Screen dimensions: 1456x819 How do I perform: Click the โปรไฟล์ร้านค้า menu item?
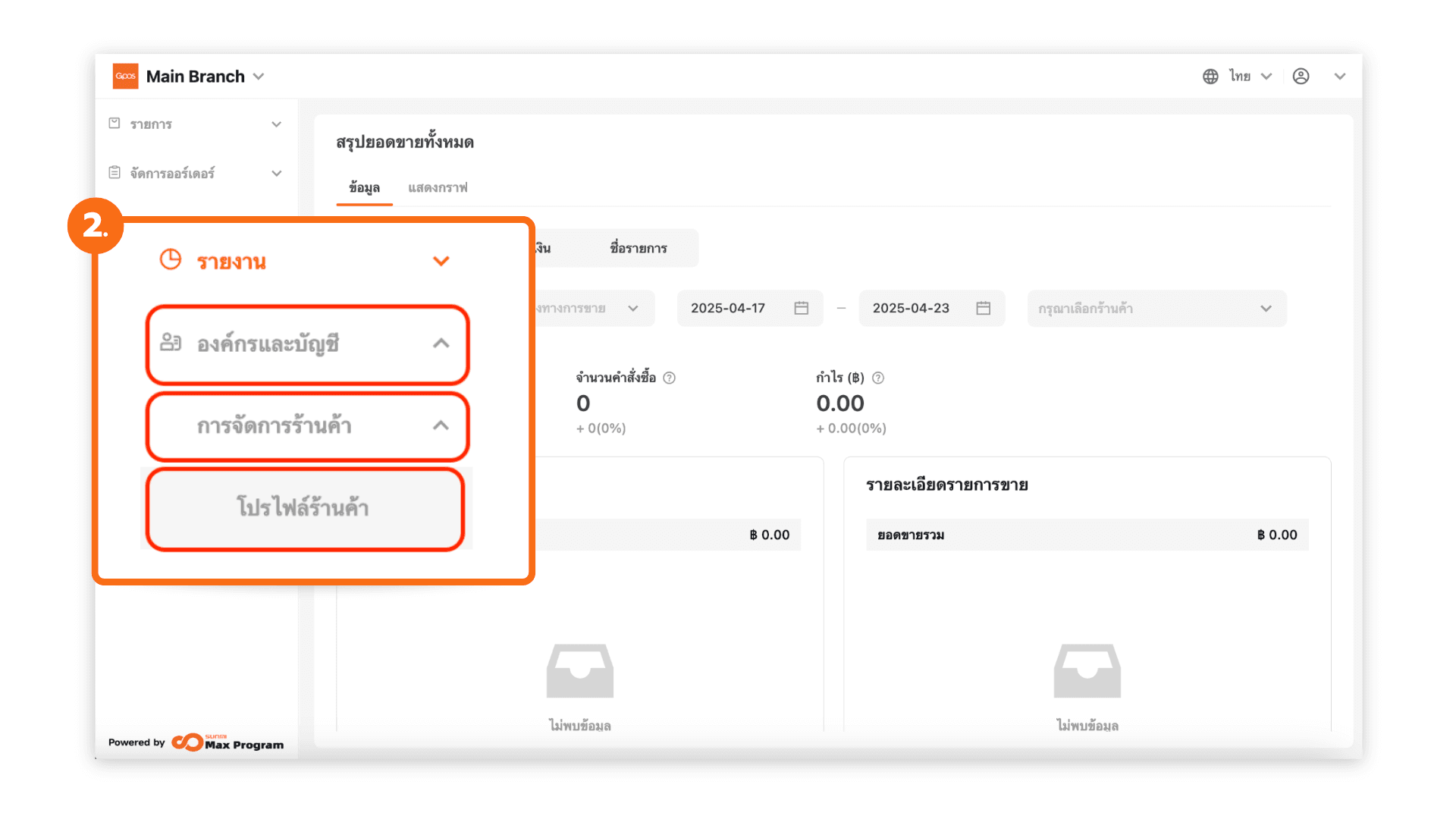(303, 507)
